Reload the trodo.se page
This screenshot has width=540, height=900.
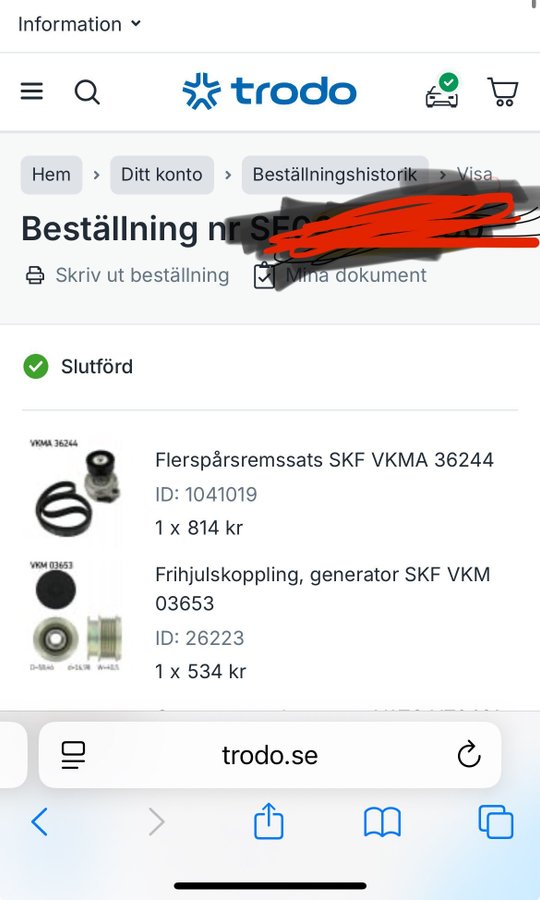pyautogui.click(x=469, y=754)
